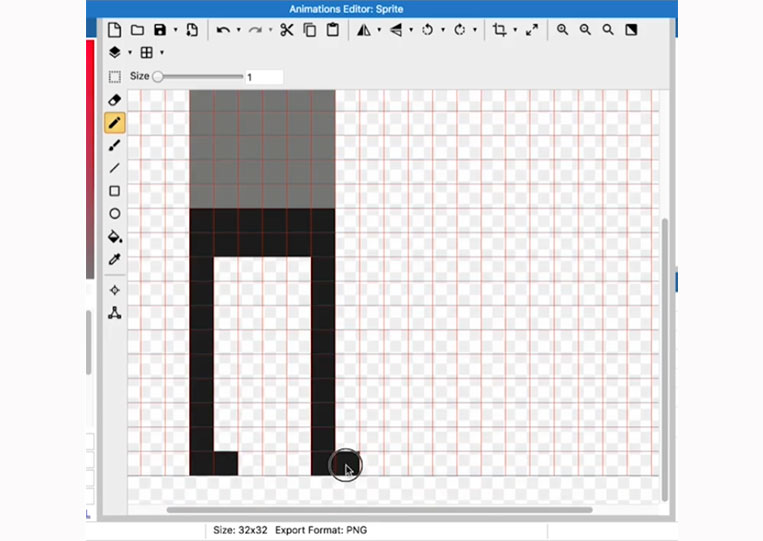The image size is (763, 541).
Task: Click the Size value input field
Action: coord(264,77)
